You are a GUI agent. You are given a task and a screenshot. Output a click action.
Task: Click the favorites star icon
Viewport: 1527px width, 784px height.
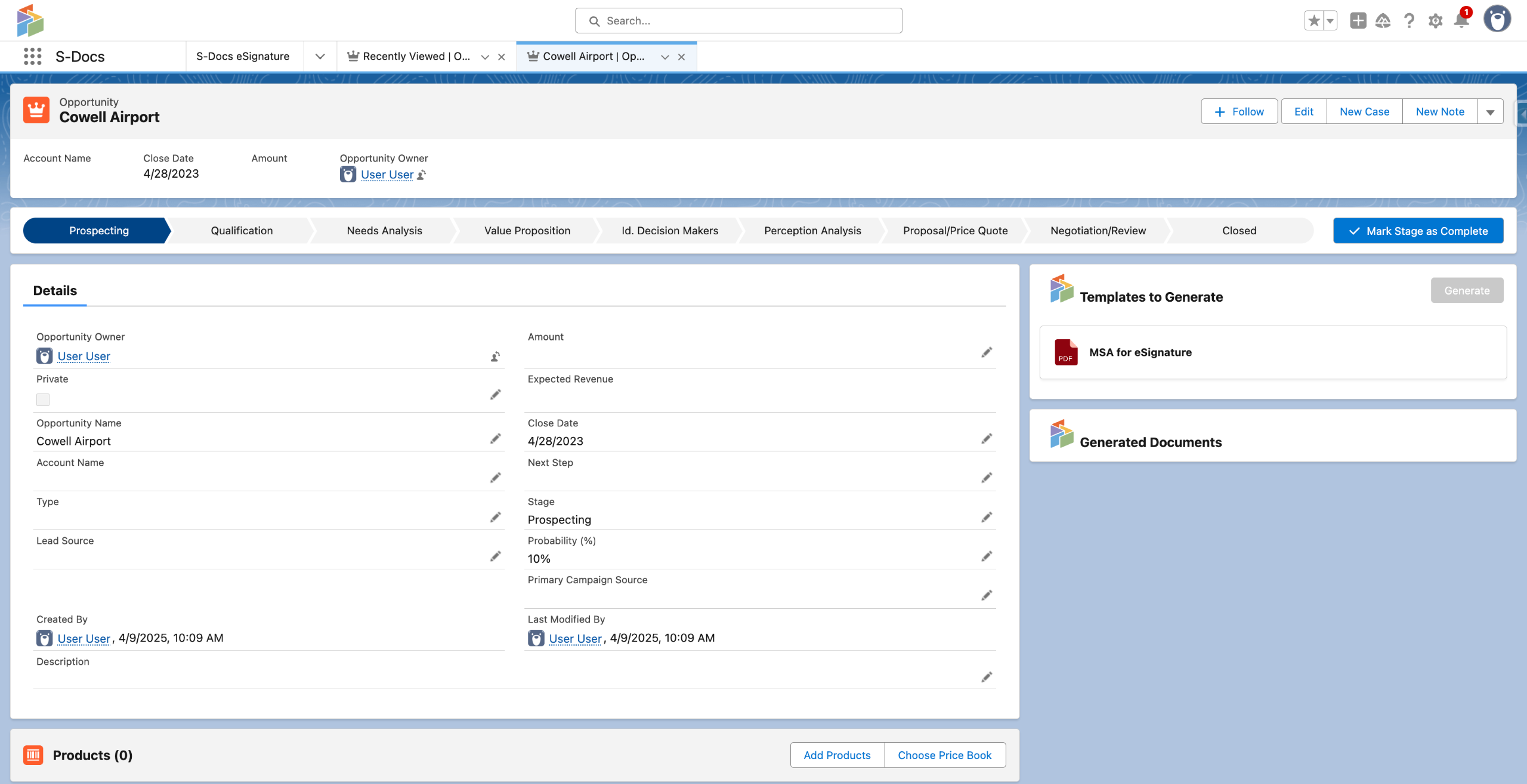pyautogui.click(x=1314, y=21)
